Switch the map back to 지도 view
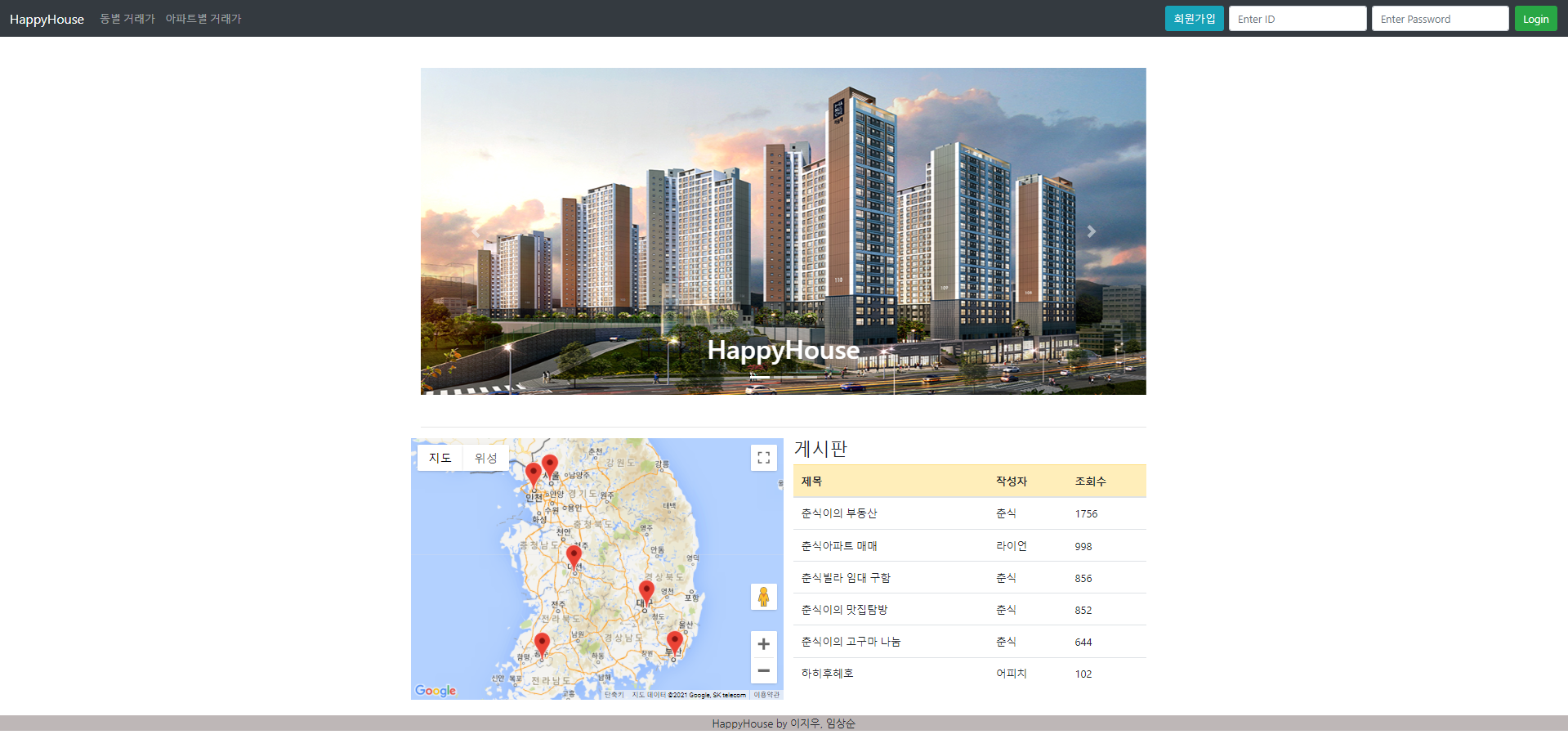 click(x=439, y=458)
